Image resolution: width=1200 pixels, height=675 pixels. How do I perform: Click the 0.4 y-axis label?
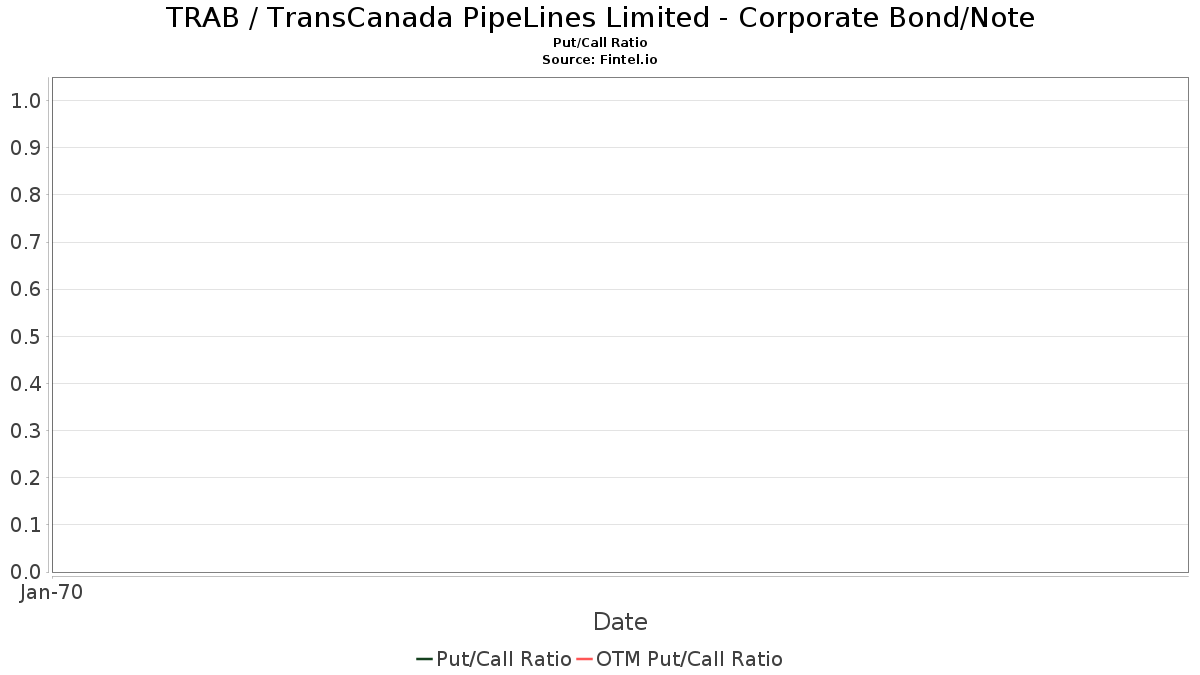(x=25, y=384)
